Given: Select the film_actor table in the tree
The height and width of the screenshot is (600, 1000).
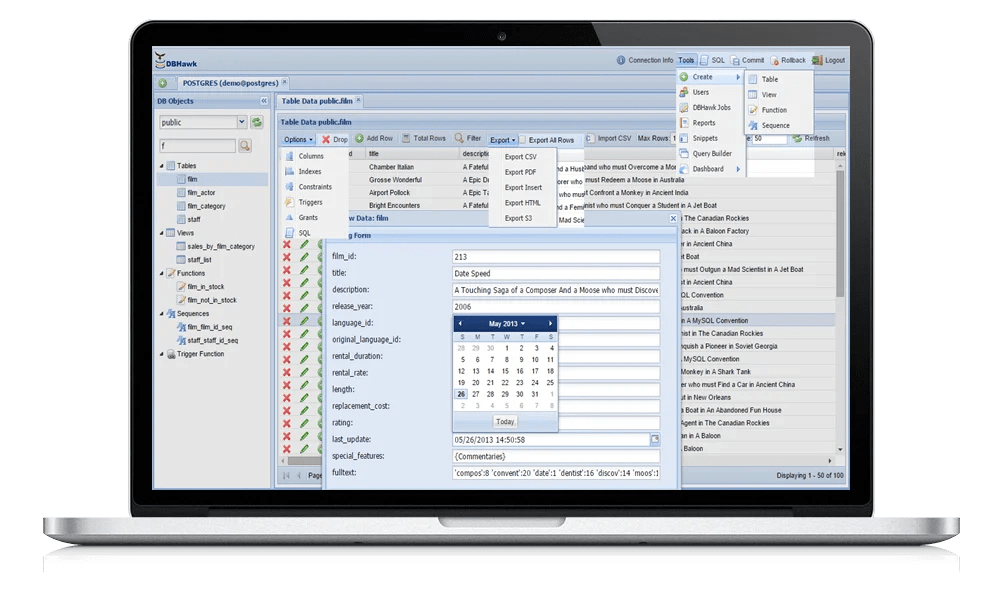Looking at the screenshot, I should [x=200, y=192].
